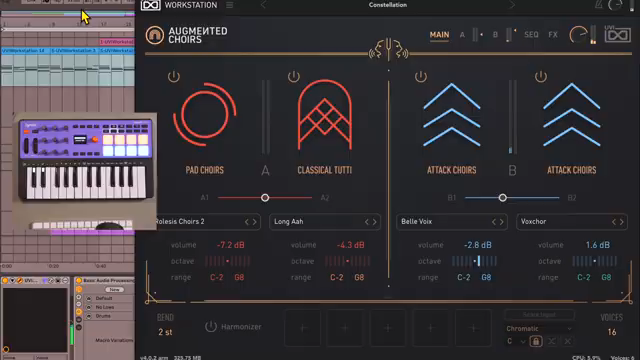The height and width of the screenshot is (360, 640).
Task: Toggle power for Belle Voix Attack Choirs layer
Action: click(420, 76)
